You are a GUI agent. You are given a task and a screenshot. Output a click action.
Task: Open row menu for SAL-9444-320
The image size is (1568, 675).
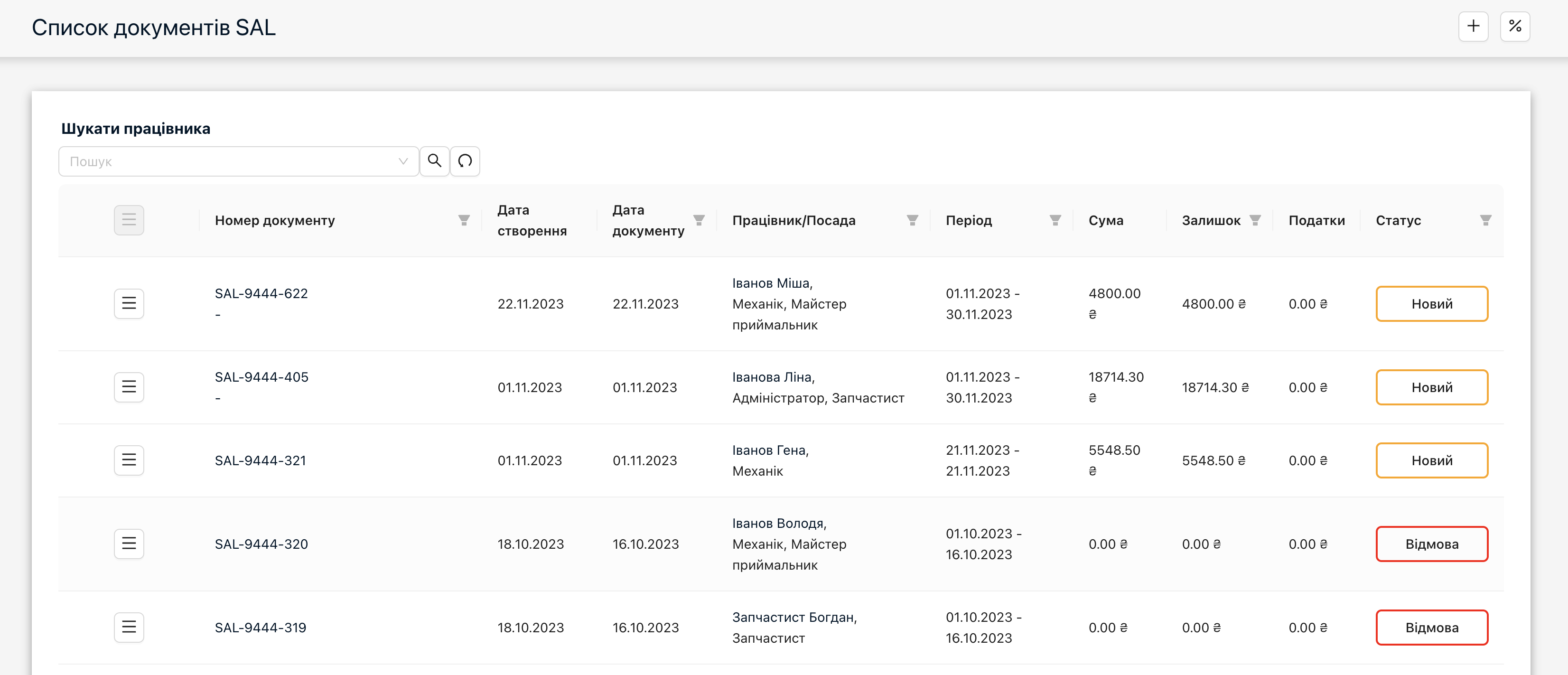tap(129, 544)
